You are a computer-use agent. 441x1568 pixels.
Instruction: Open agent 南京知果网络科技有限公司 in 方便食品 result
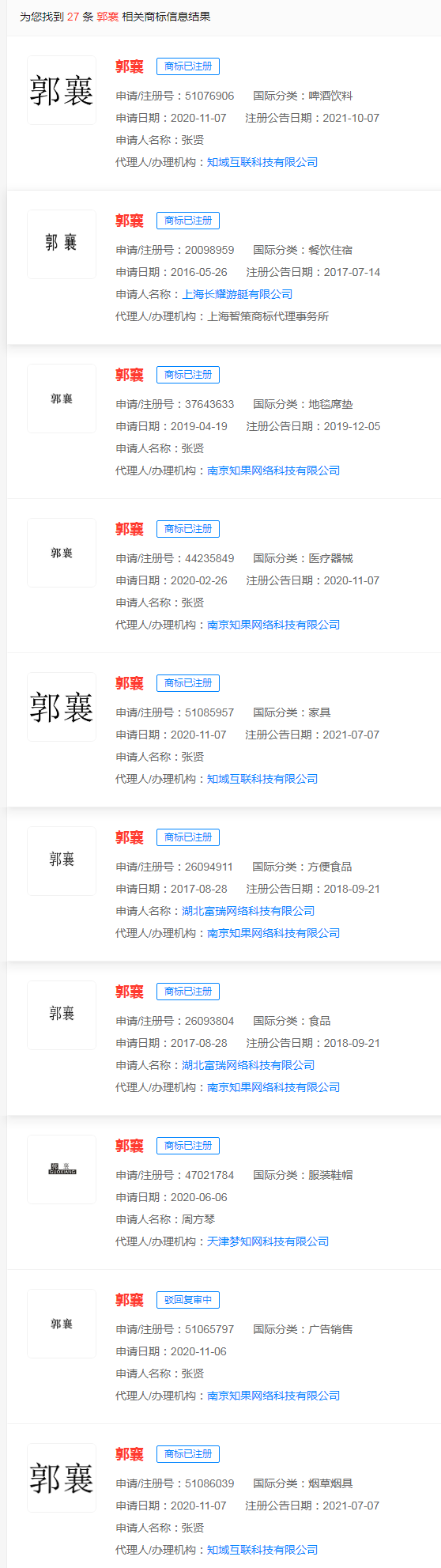click(x=273, y=933)
